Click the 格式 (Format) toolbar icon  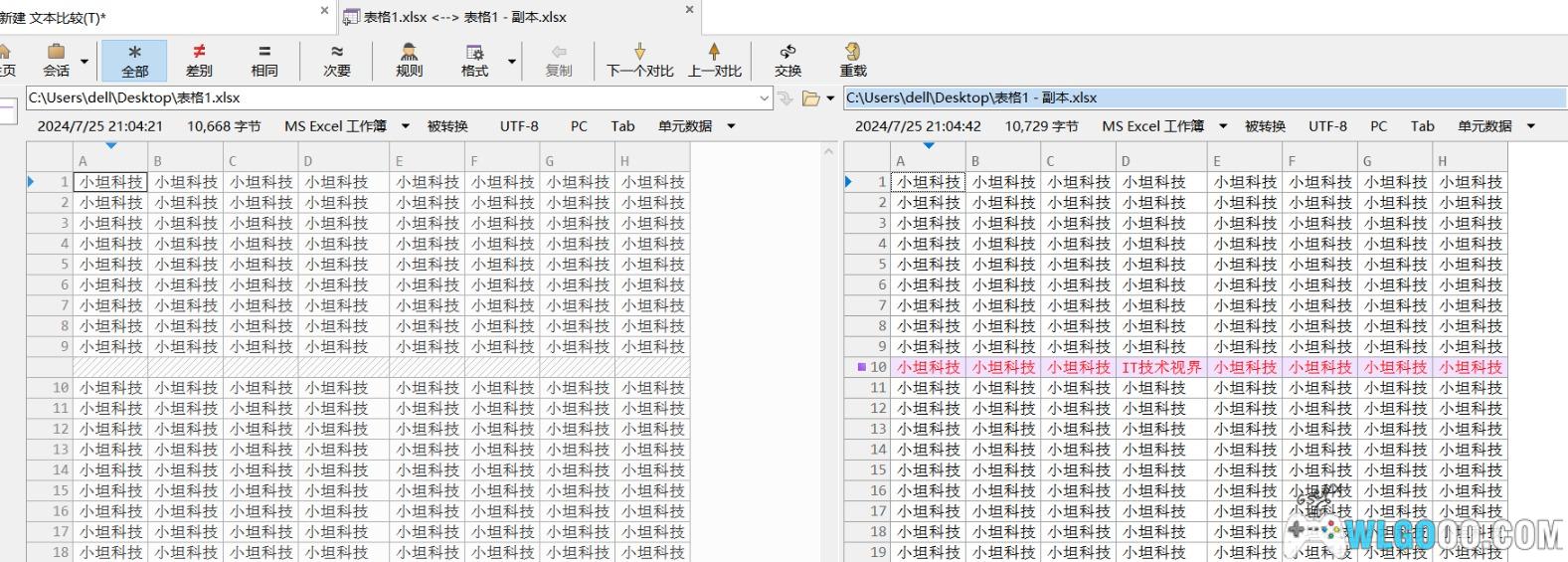(475, 60)
